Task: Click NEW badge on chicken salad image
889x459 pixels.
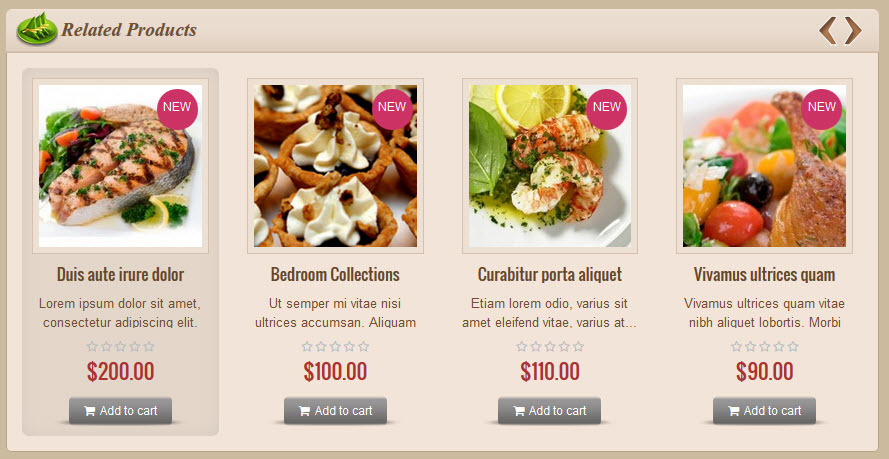Action: pyautogui.click(x=822, y=109)
